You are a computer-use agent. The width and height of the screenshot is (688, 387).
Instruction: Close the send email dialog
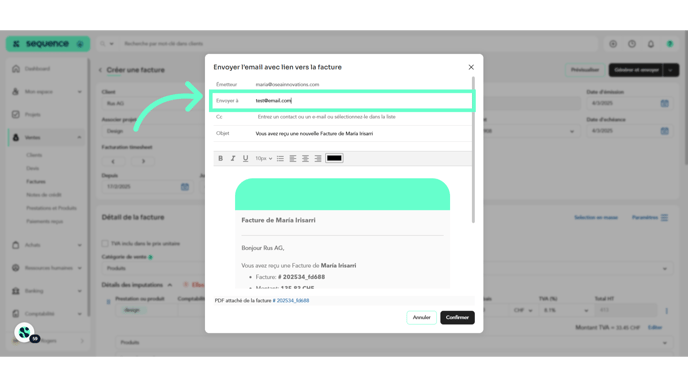click(x=471, y=67)
